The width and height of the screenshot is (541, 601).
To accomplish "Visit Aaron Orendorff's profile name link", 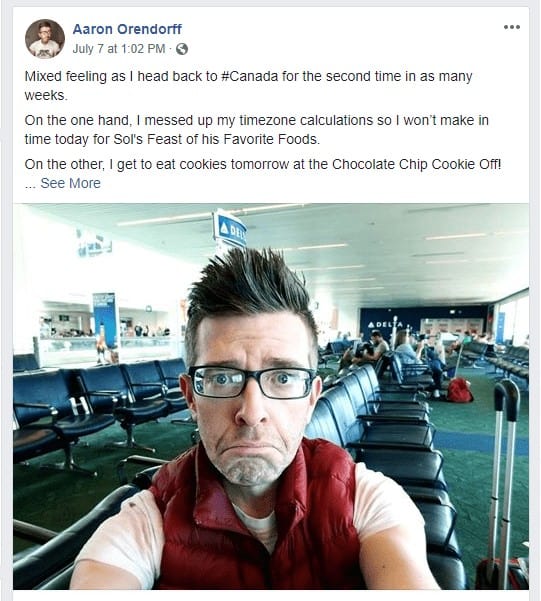I will pyautogui.click(x=127, y=29).
